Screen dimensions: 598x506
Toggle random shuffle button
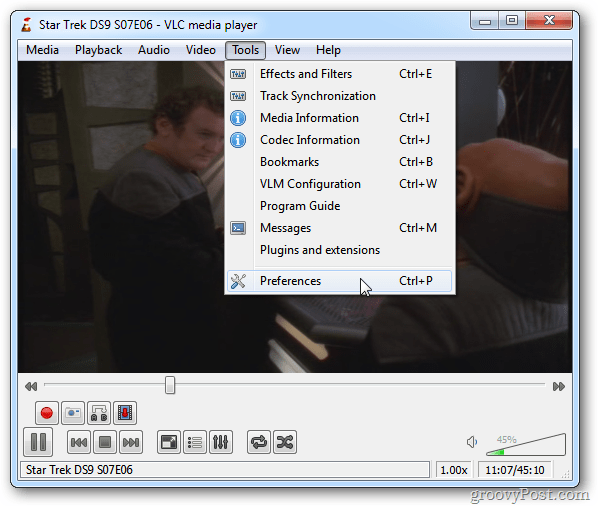pos(285,442)
